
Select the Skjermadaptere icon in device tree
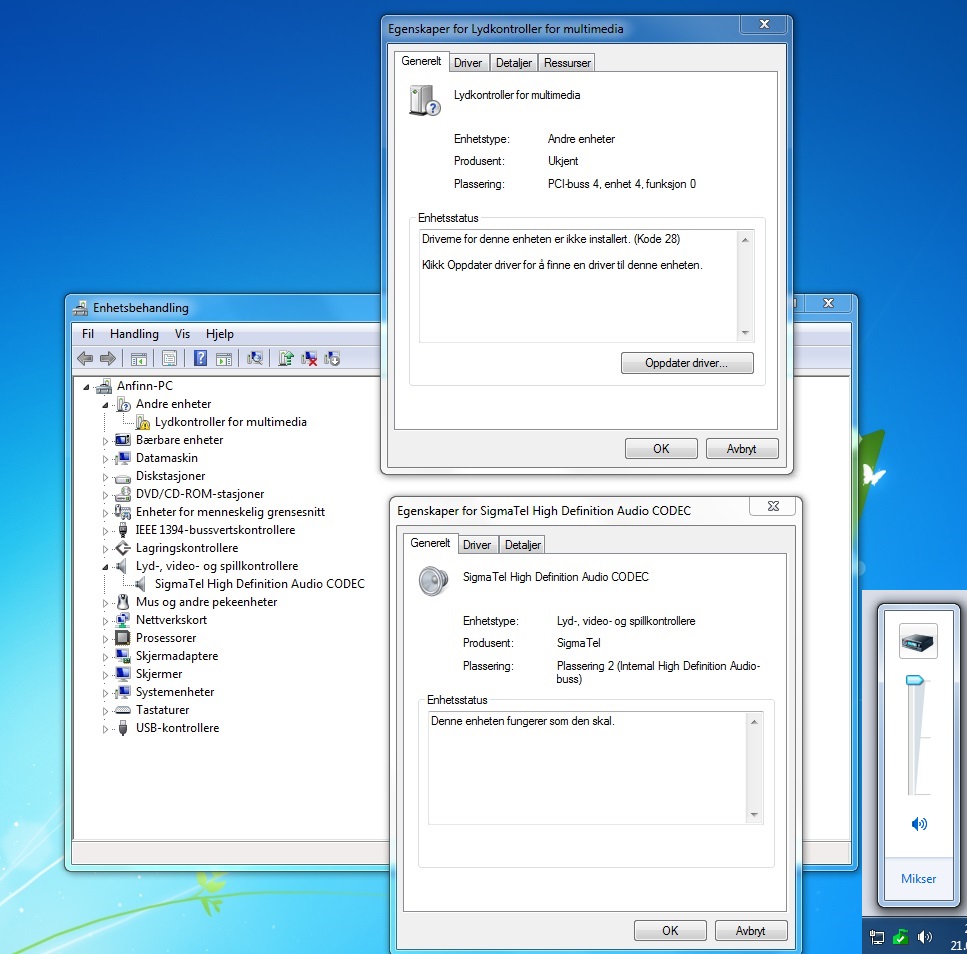tap(123, 656)
